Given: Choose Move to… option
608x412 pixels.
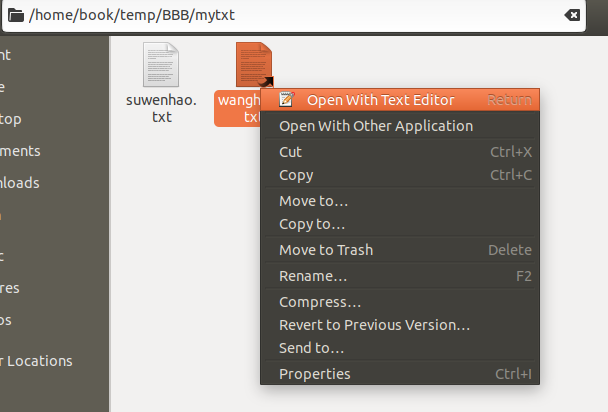Looking at the screenshot, I should coord(400,201).
